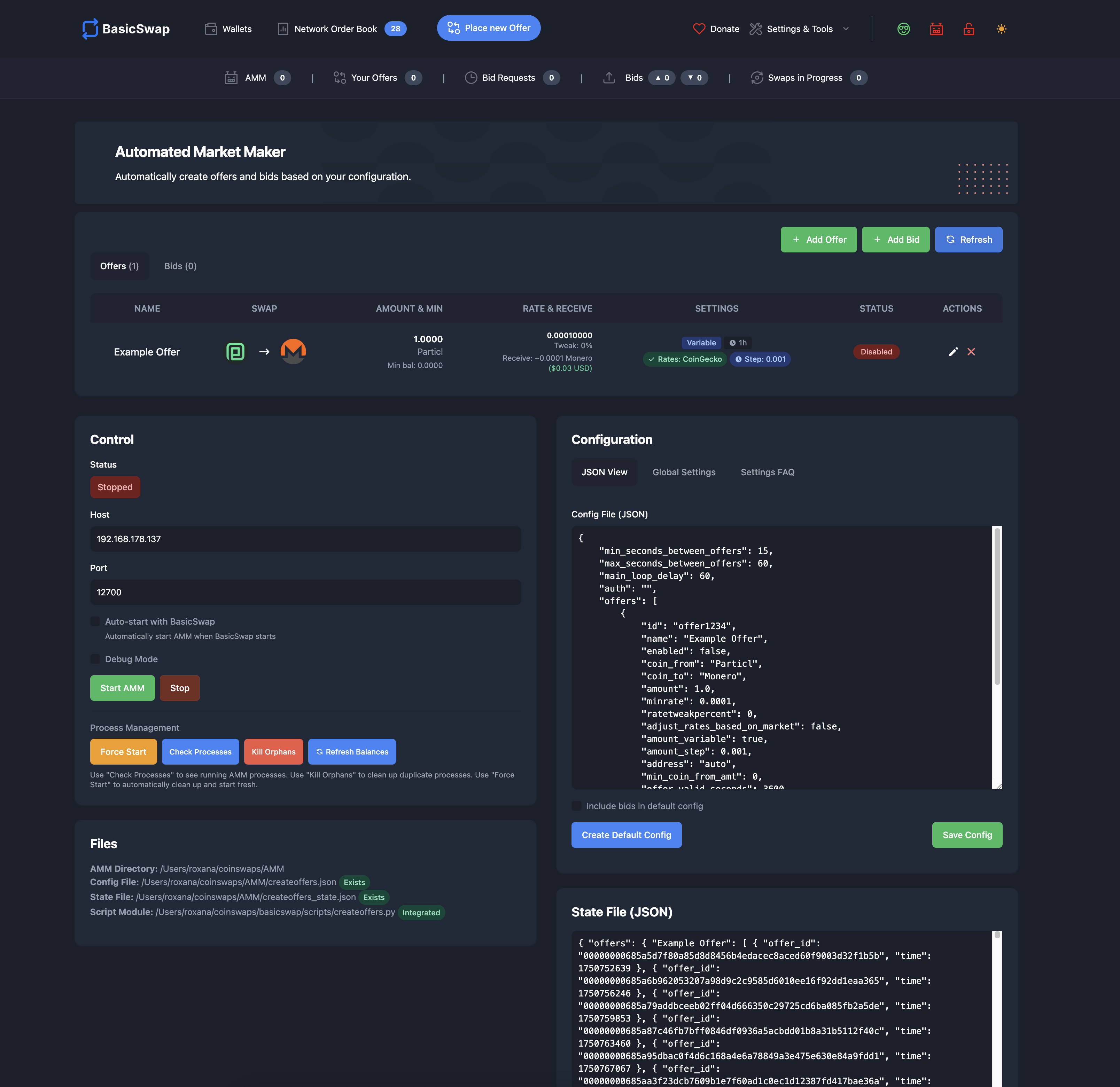Delete the Example Offer with the red X
This screenshot has width=1120, height=1087.
pos(971,352)
